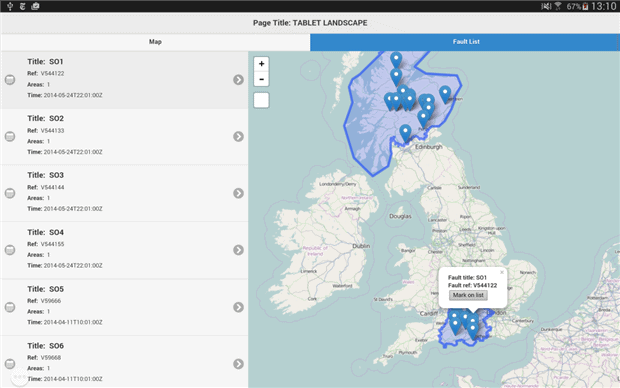Viewport: 620px width, 388px height.
Task: Toggle the checkbox for fault SO3
Action: coord(10,193)
